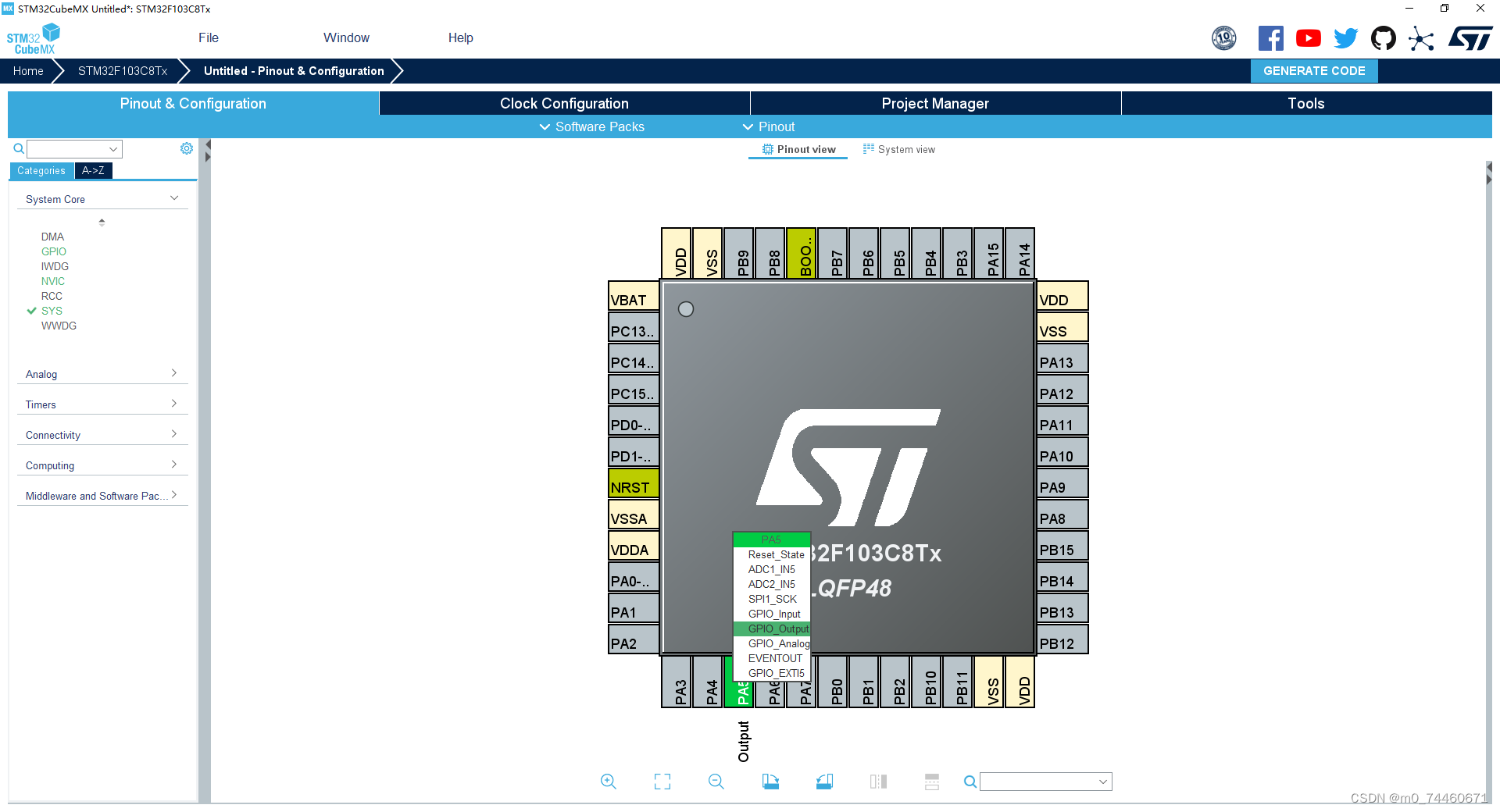Image resolution: width=1500 pixels, height=812 pixels.
Task: Select GPIO_Output for pin PA5
Action: click(x=777, y=629)
